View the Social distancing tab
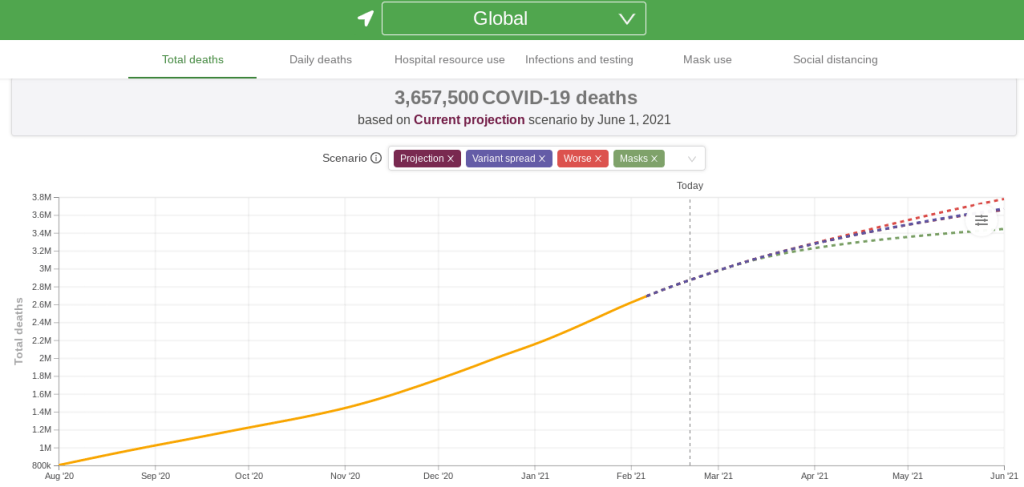Screen dimensions: 1024x487 point(835,60)
